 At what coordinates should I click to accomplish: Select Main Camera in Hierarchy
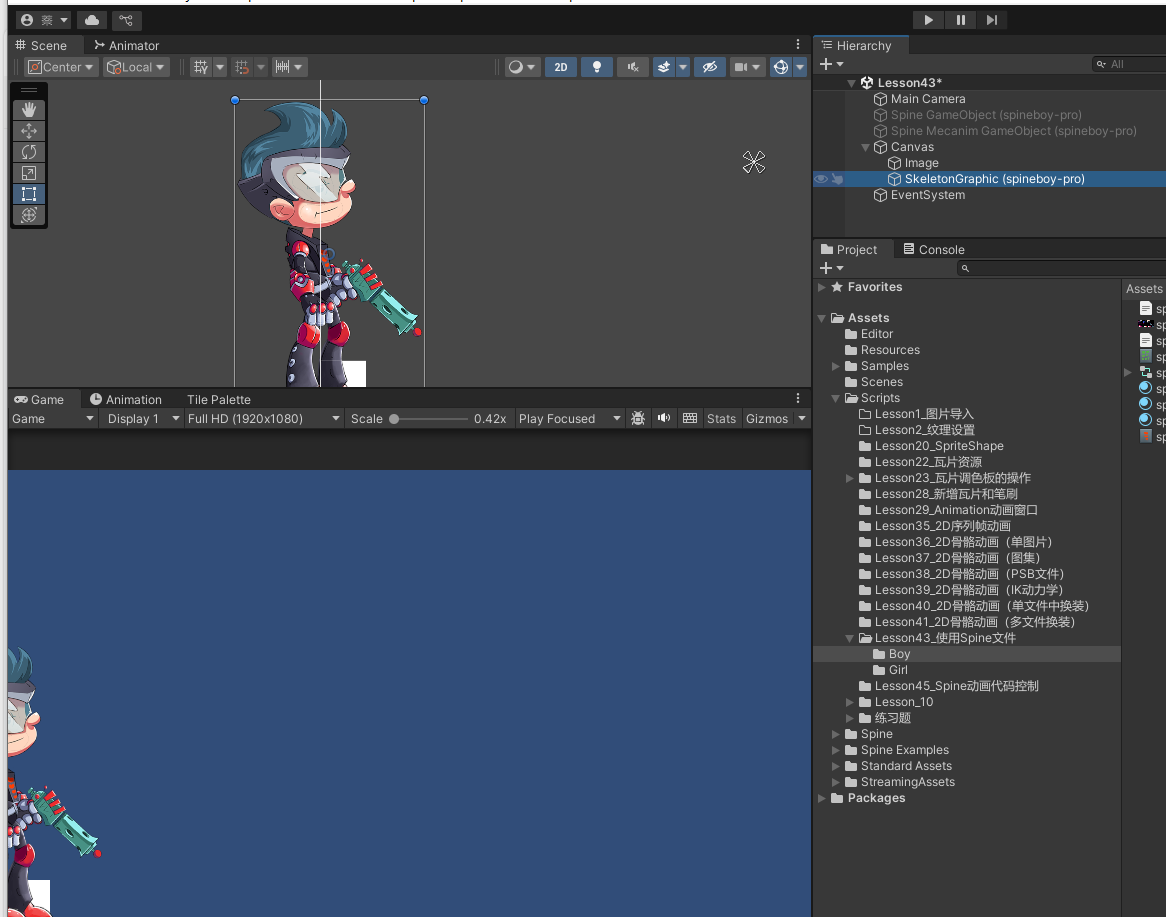[928, 99]
